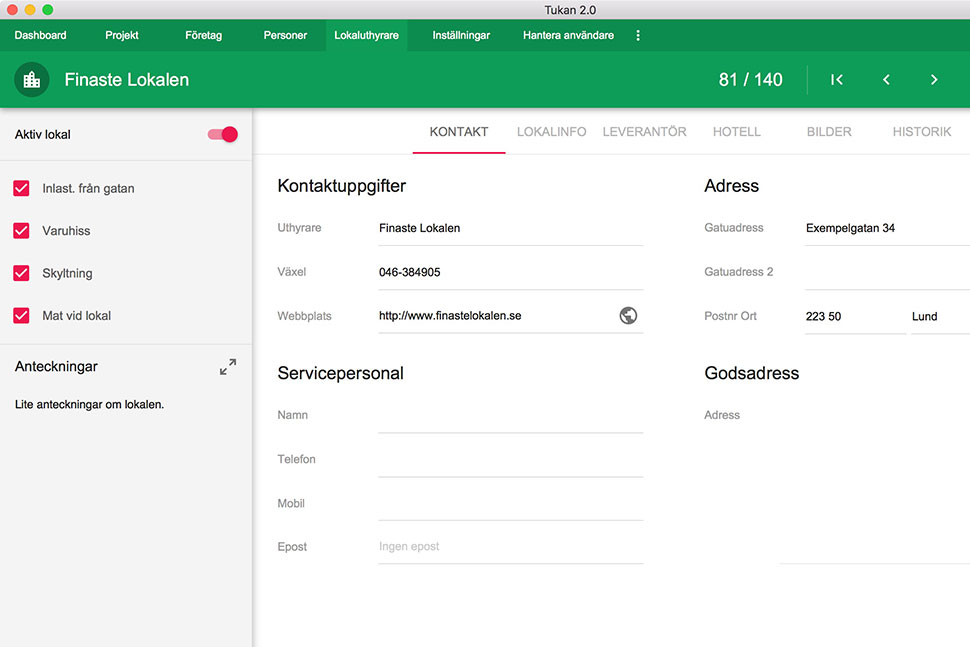Click the Kontaktuppgifter heading
Screen dimensions: 970x647
click(341, 186)
